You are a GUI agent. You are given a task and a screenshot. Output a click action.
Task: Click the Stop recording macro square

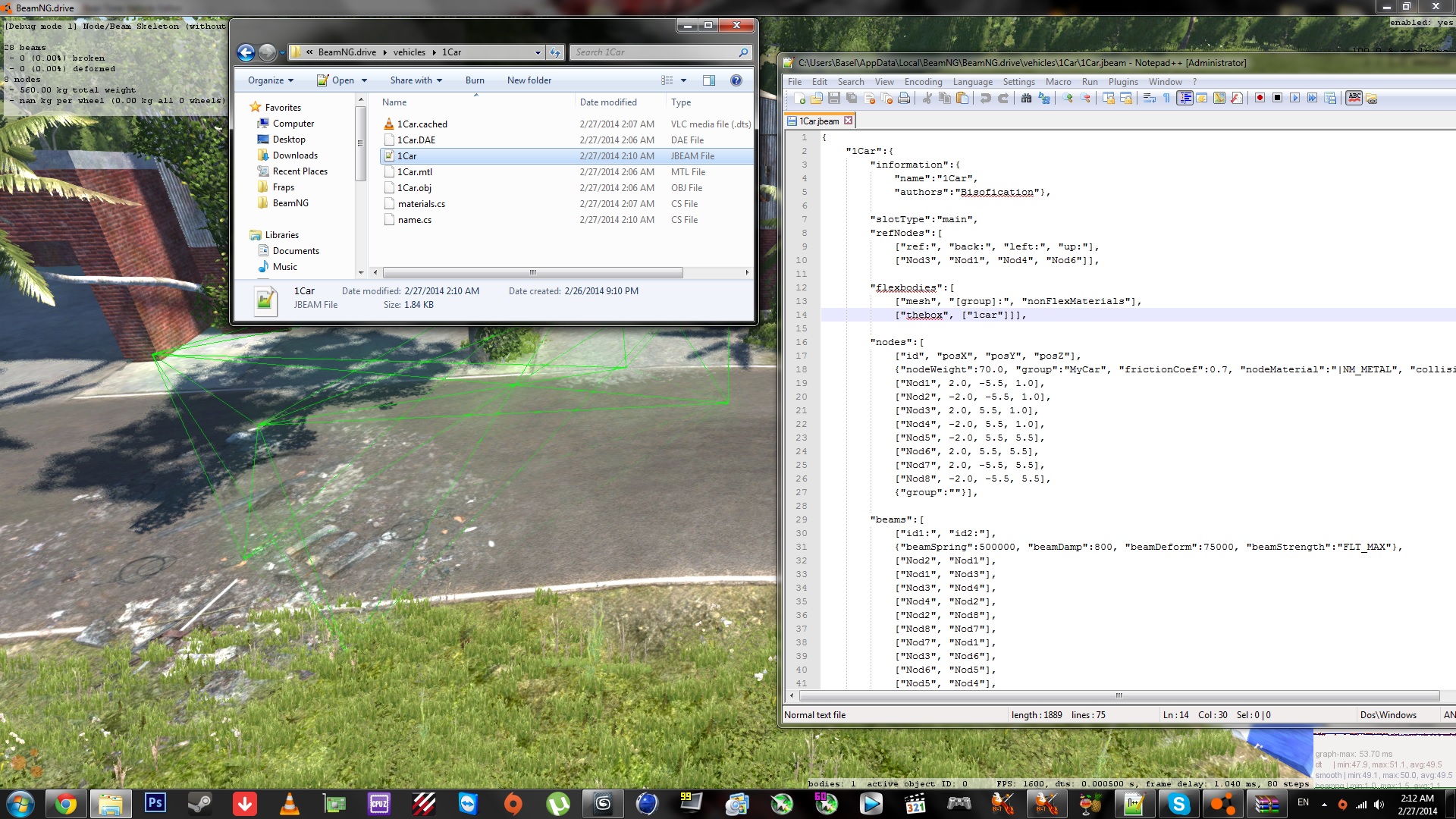[1277, 99]
